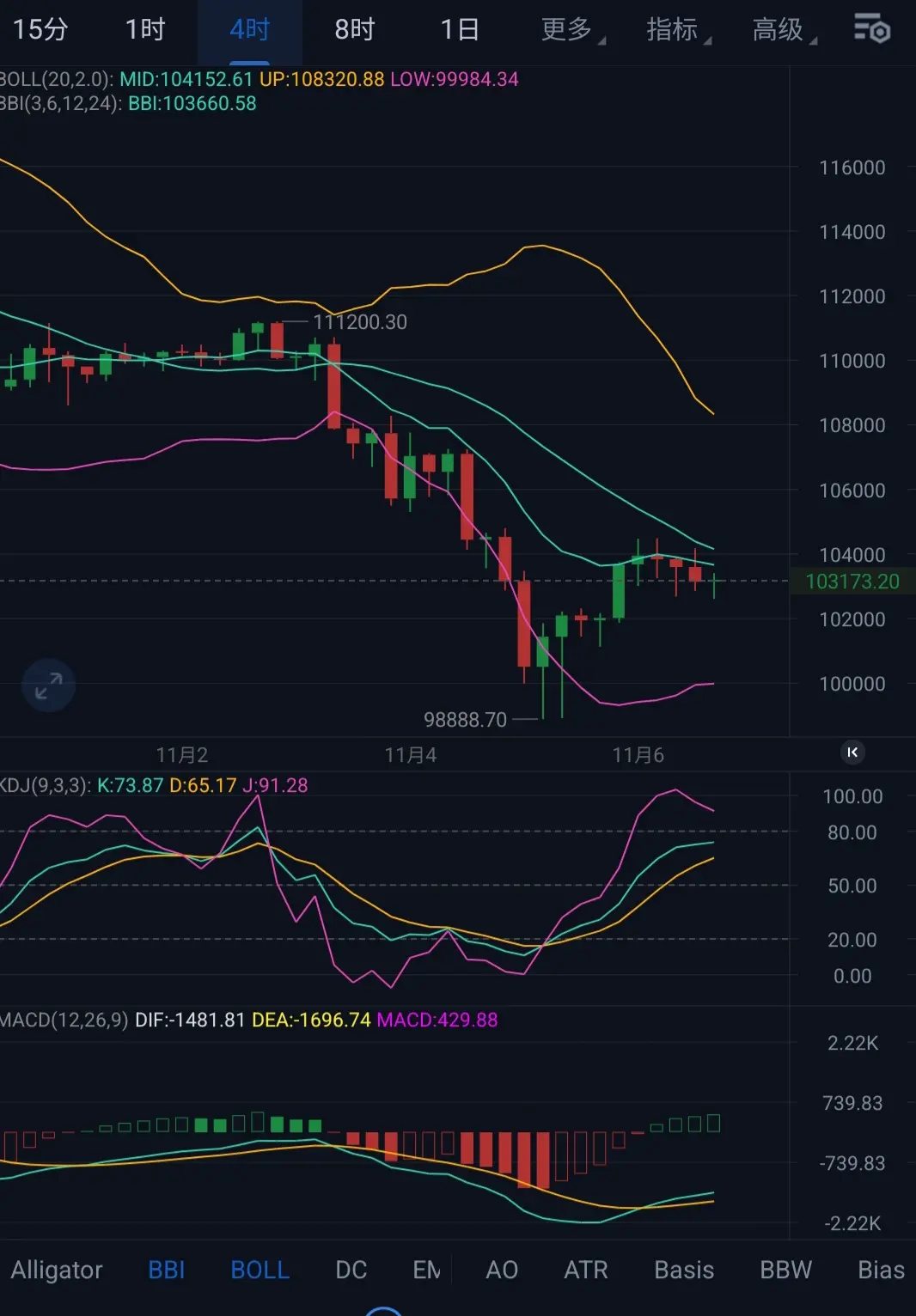Click the DIF:-1481.81 MACD value
Image resolution: width=916 pixels, height=1316 pixels.
191,1020
